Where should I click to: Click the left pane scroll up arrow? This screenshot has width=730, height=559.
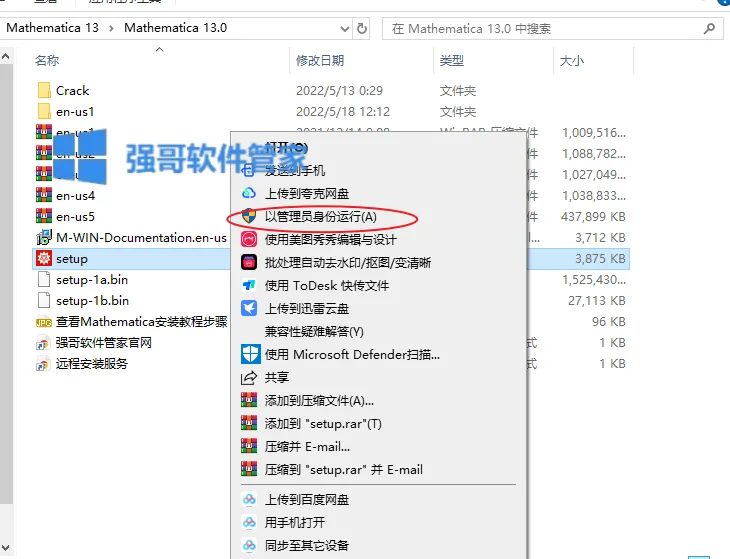click(x=6, y=57)
